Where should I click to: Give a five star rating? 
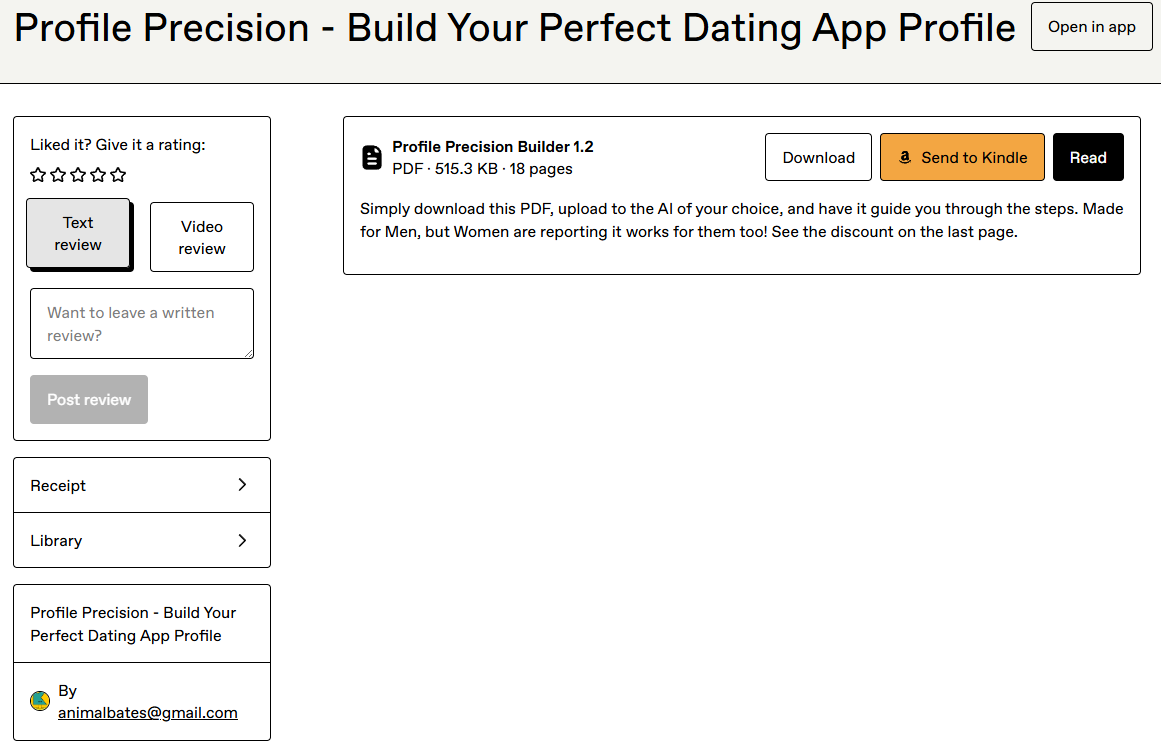pos(118,175)
